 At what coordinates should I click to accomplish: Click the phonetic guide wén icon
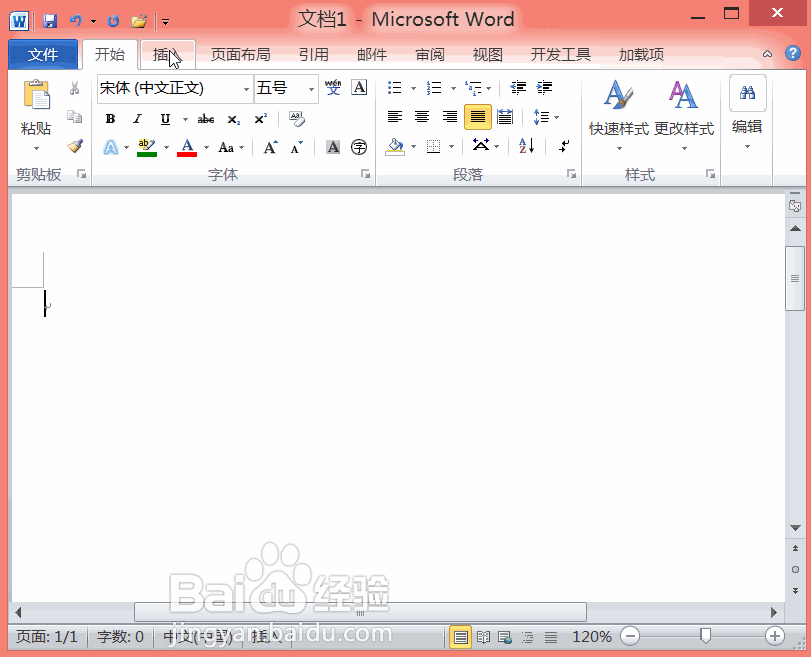(x=333, y=87)
